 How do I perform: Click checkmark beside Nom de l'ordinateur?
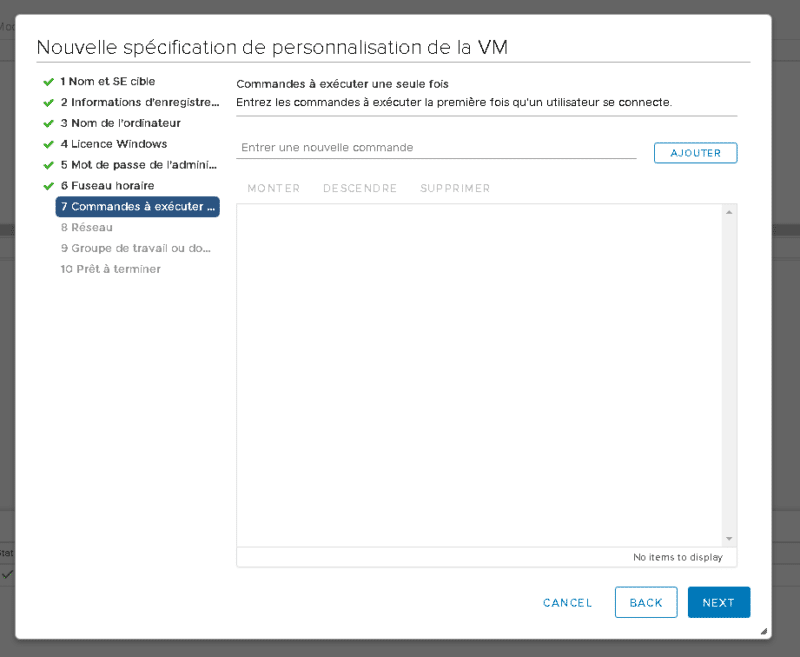(x=48, y=124)
